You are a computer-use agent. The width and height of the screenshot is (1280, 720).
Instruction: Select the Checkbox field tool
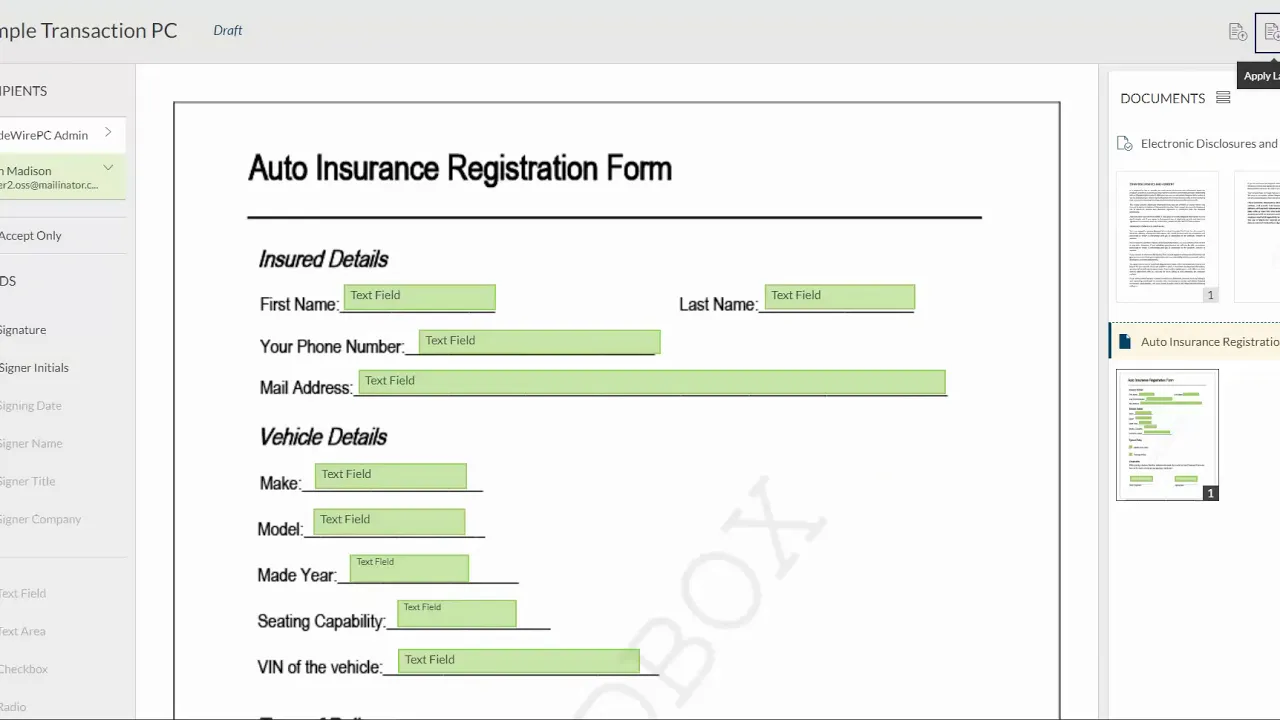24,669
